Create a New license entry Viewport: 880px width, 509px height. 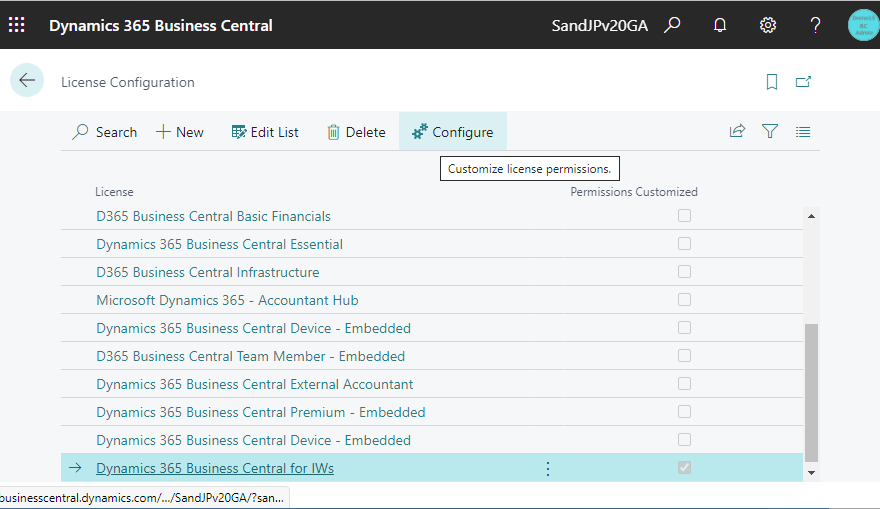click(180, 132)
